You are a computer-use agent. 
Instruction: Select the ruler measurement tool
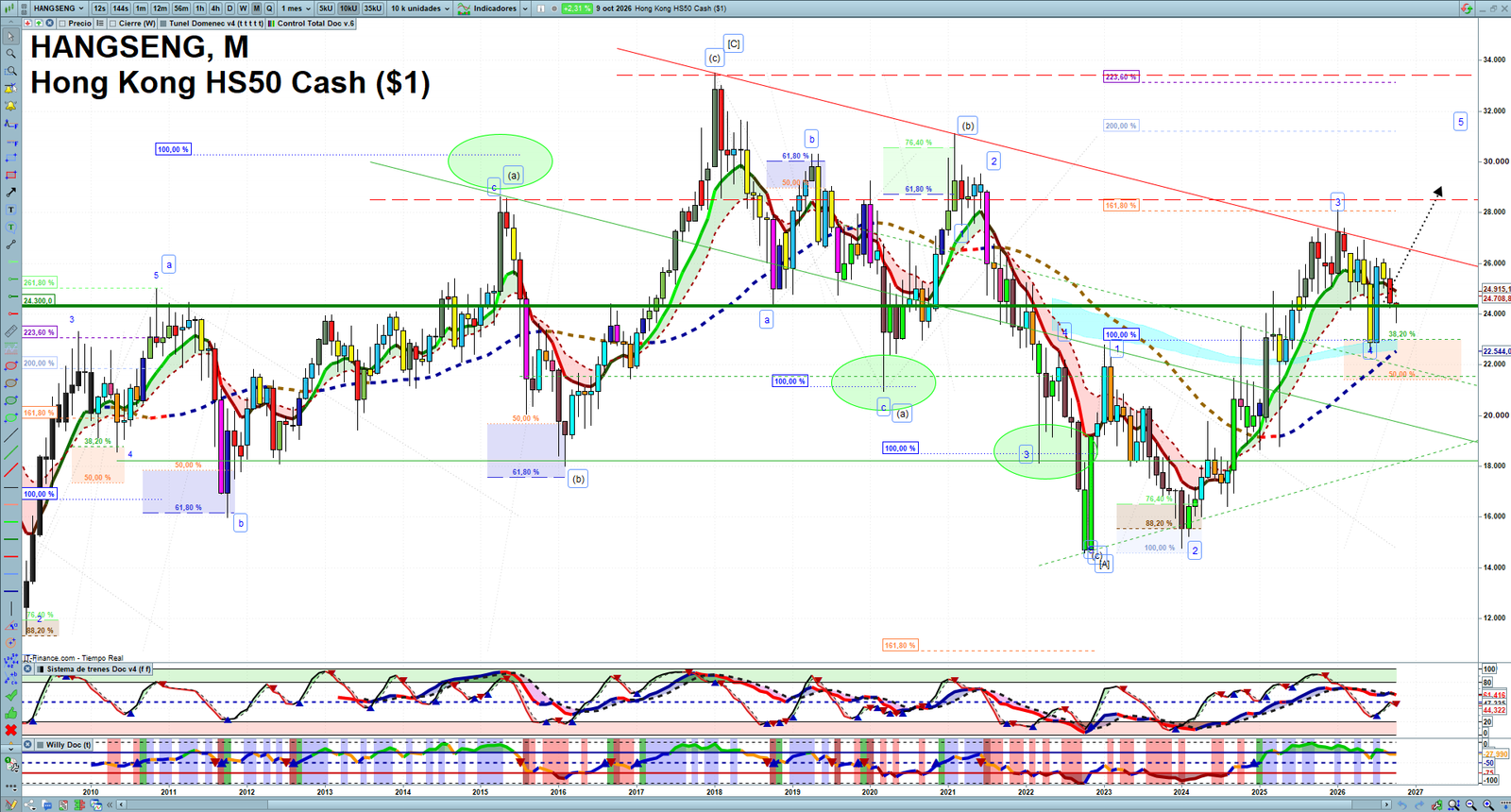tap(10, 331)
